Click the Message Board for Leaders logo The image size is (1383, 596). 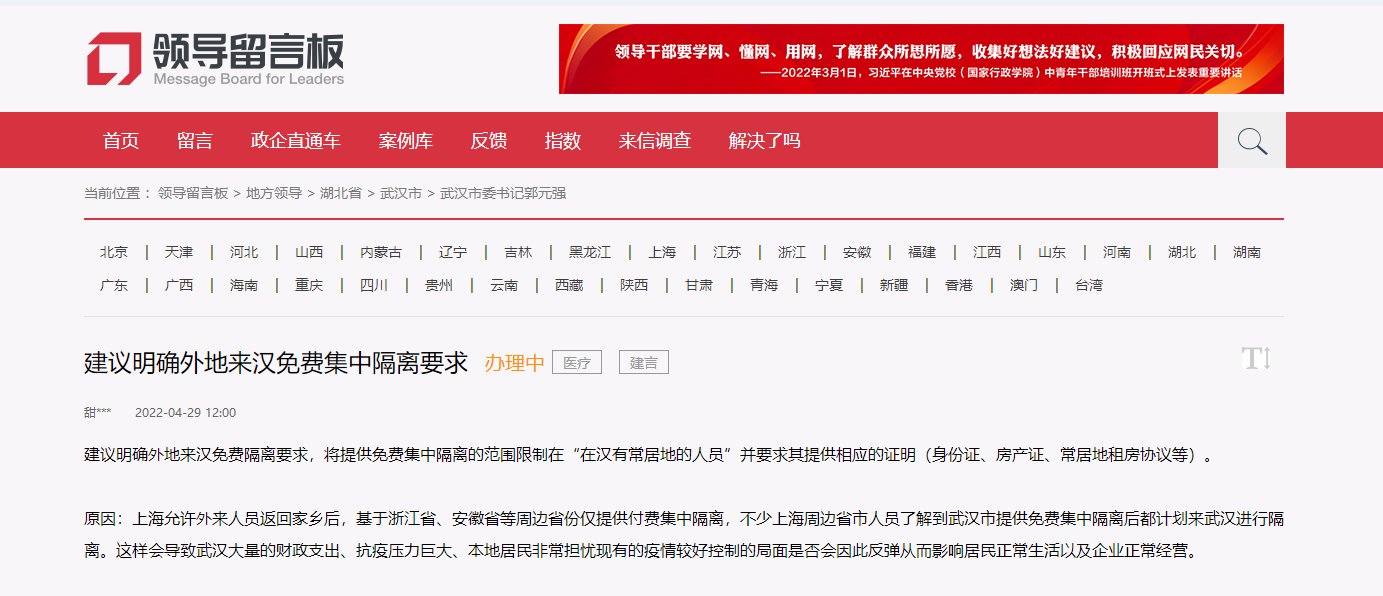pyautogui.click(x=215, y=59)
